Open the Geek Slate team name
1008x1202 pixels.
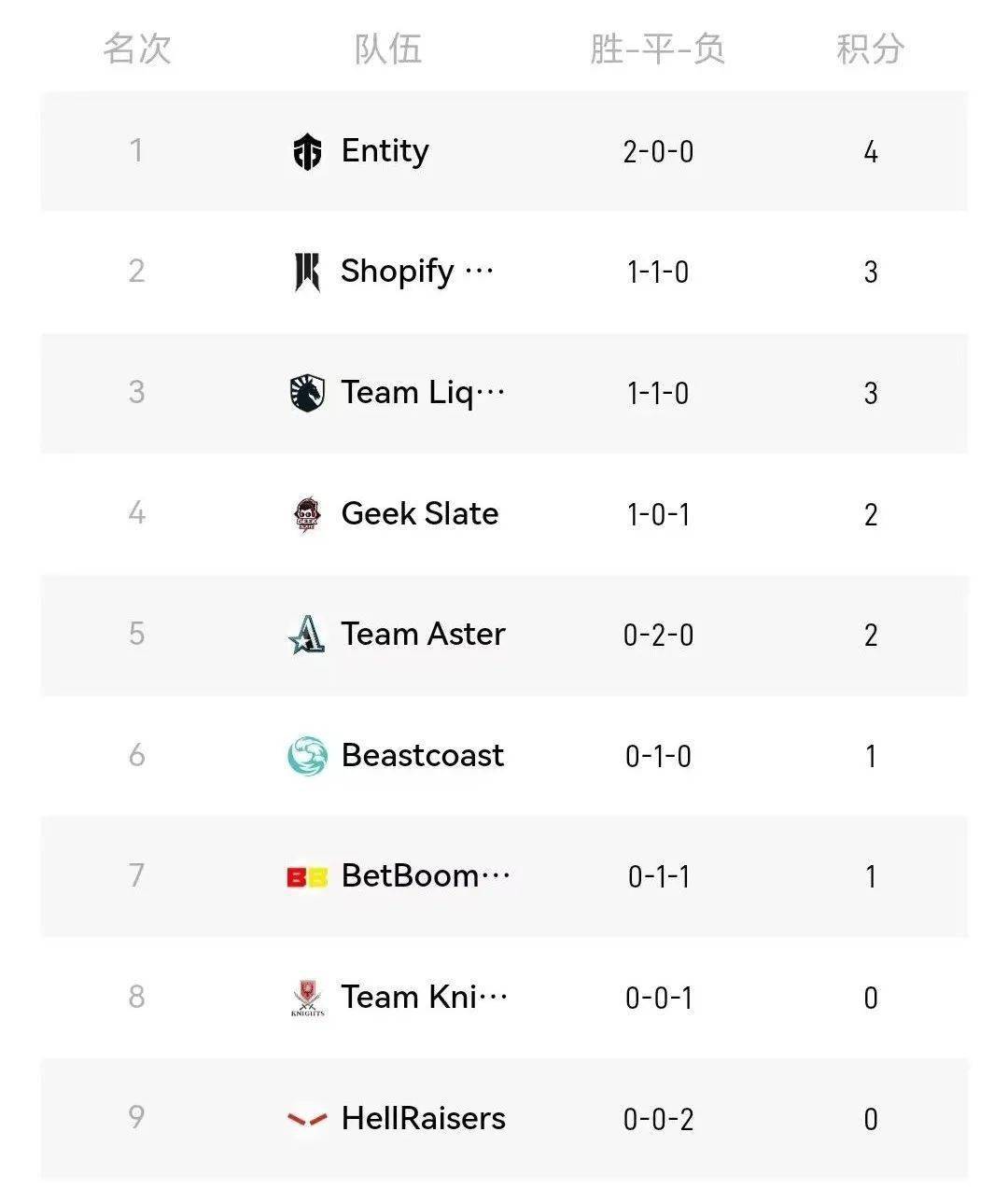419,514
